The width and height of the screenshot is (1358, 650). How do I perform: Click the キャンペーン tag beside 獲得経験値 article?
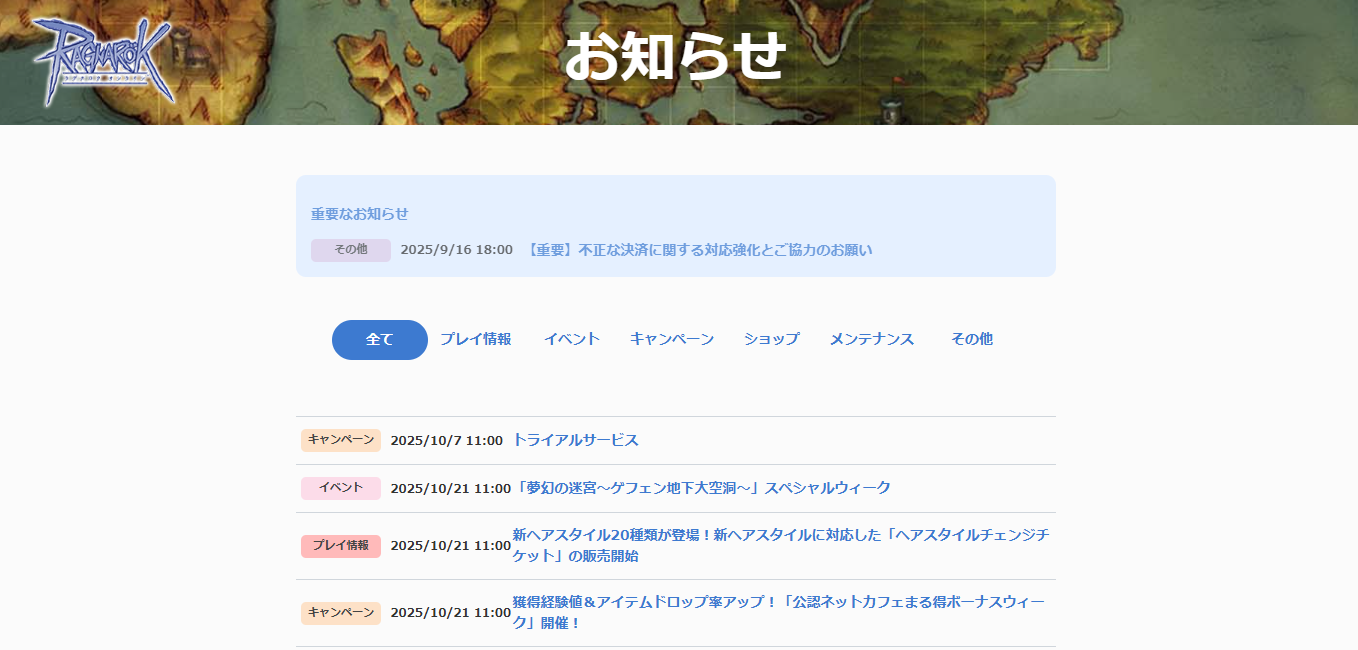341,613
